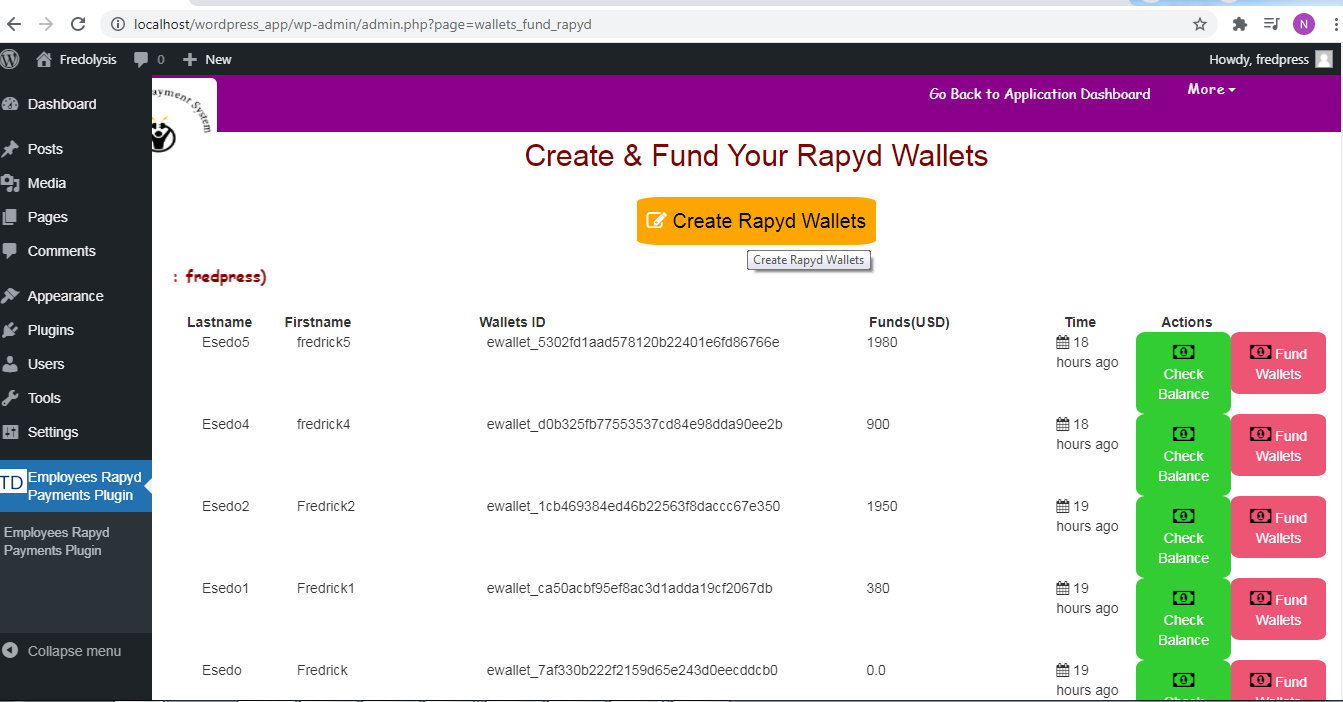Open Dashboard in sidebar
This screenshot has height=702, width=1343.
pyautogui.click(x=76, y=104)
